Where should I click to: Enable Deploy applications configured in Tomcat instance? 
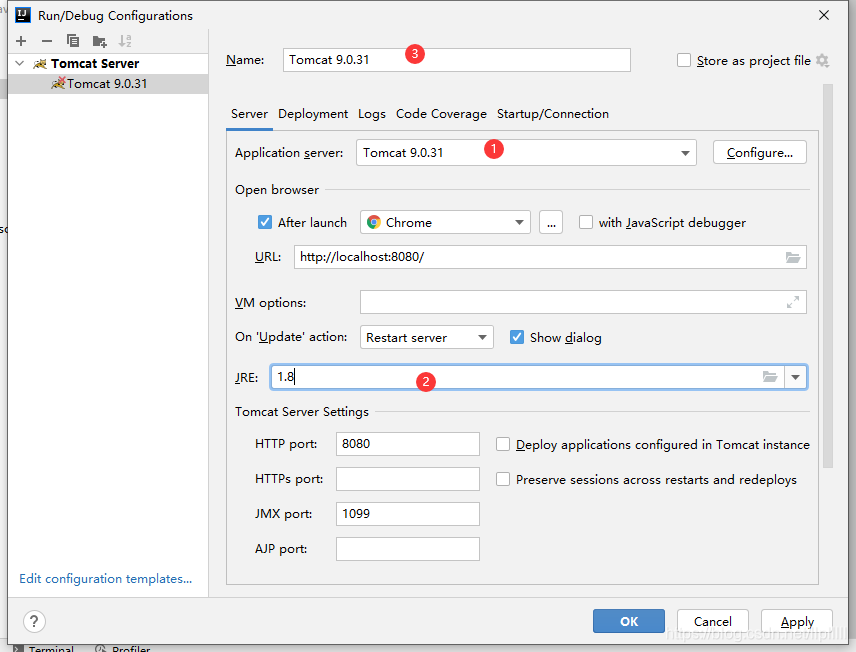(503, 444)
